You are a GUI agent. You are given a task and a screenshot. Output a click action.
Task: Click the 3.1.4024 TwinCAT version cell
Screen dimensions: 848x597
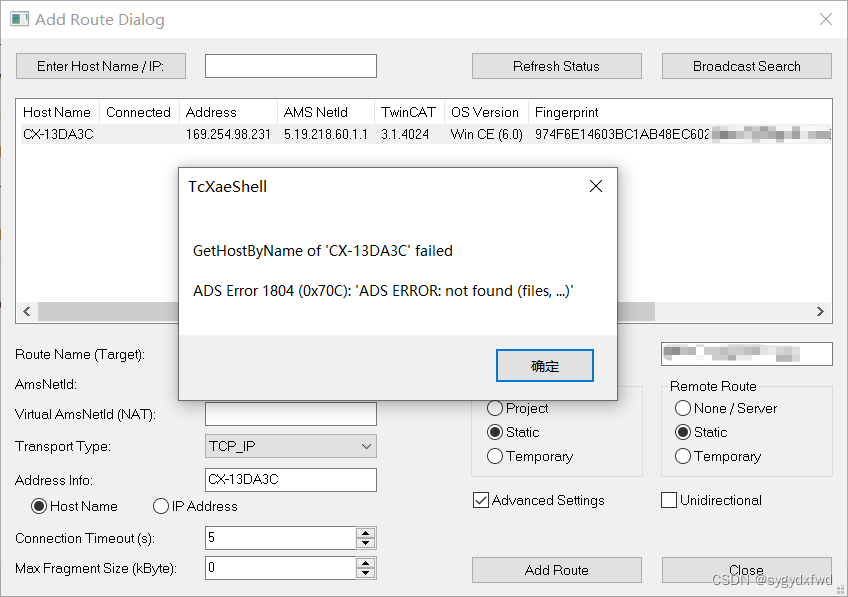pyautogui.click(x=405, y=134)
